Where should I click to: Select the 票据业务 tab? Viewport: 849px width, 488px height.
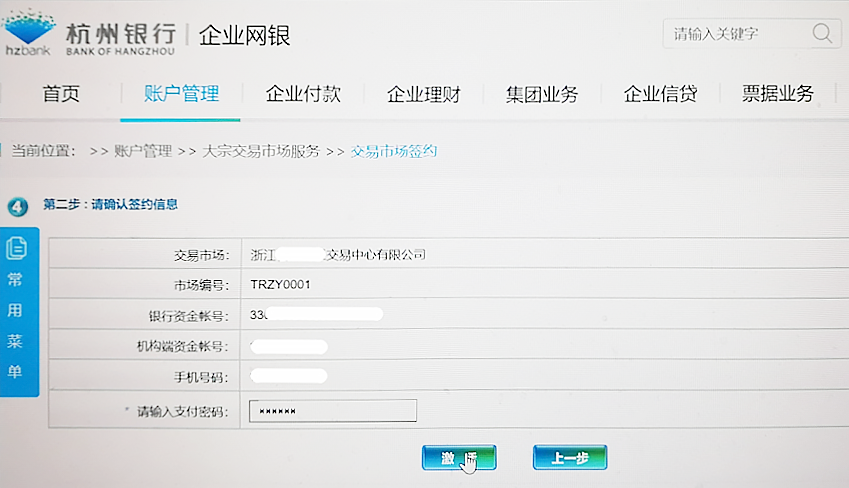point(777,95)
